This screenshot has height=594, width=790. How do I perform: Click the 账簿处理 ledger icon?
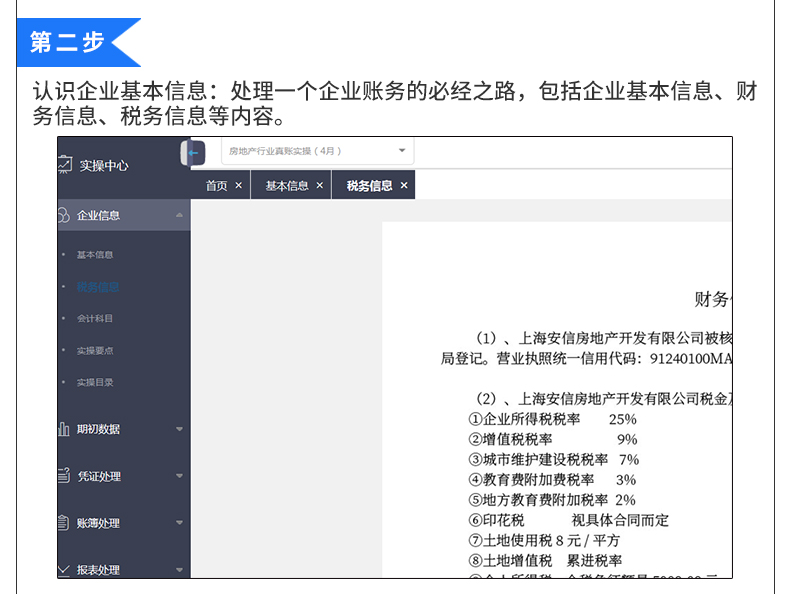[x=63, y=522]
